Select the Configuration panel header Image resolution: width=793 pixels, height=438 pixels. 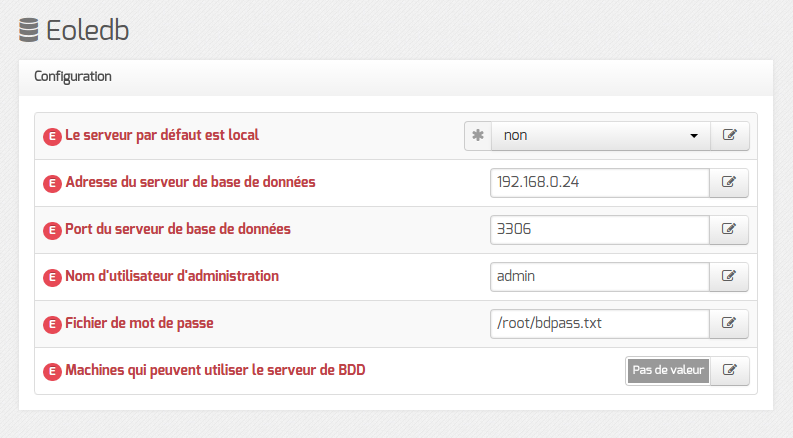[396, 77]
